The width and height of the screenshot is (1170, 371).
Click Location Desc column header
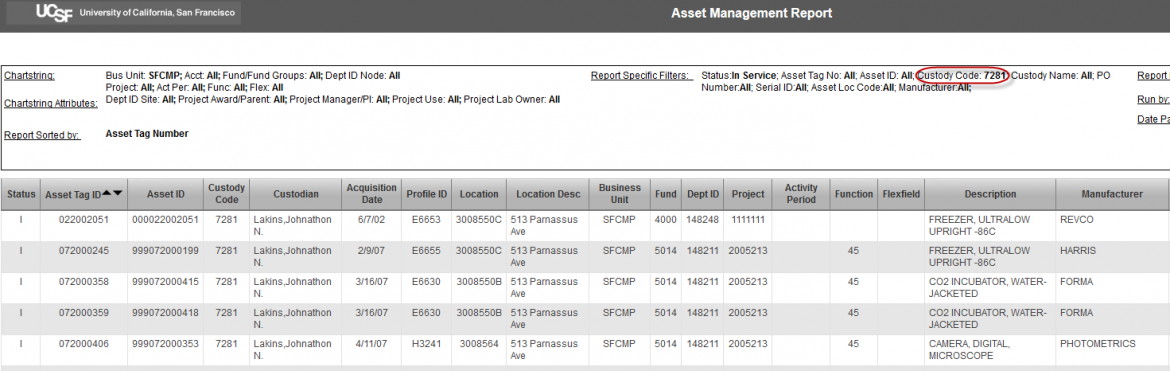[x=548, y=194]
